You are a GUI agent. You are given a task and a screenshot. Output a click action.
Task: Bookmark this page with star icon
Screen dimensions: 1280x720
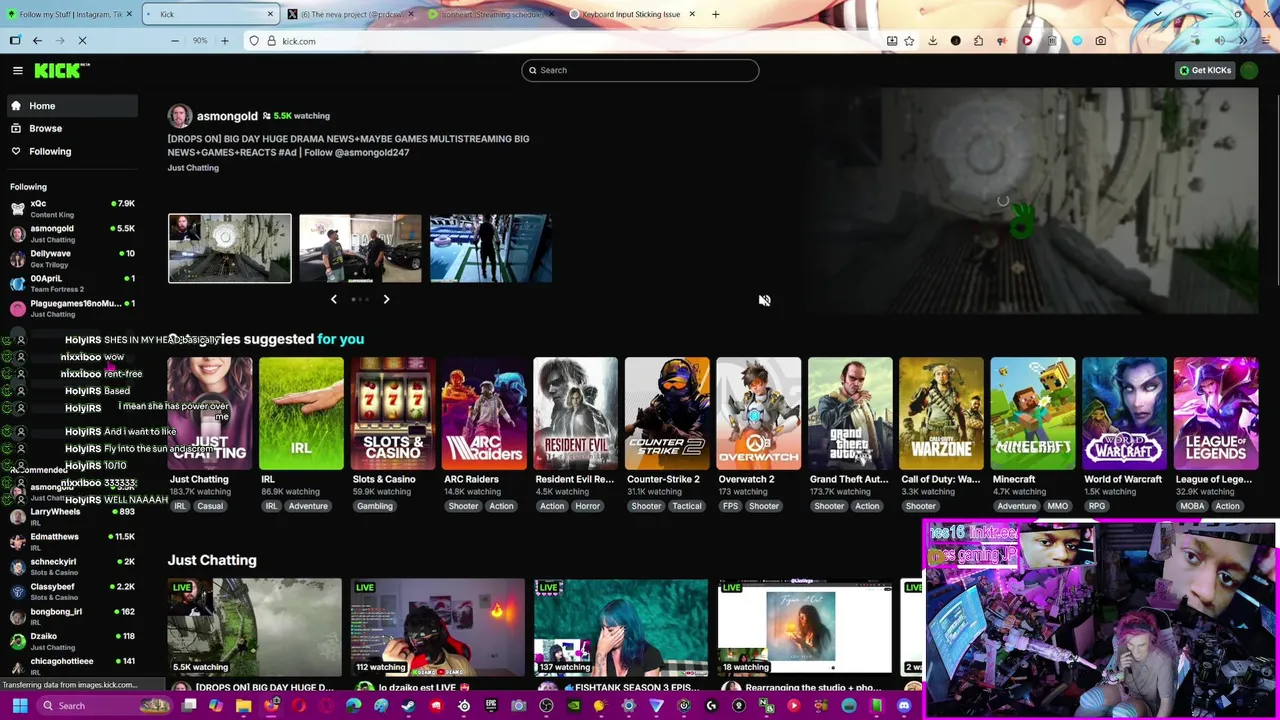909,41
